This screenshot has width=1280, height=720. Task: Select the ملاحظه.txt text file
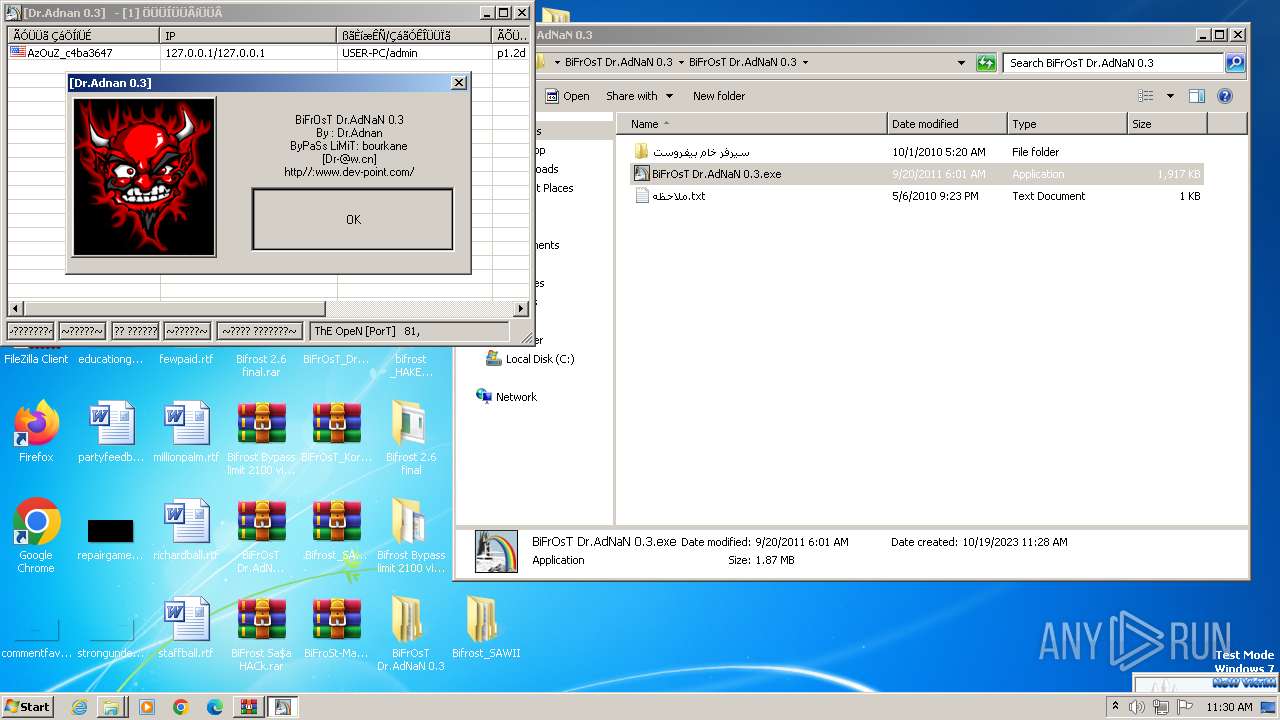pos(678,196)
